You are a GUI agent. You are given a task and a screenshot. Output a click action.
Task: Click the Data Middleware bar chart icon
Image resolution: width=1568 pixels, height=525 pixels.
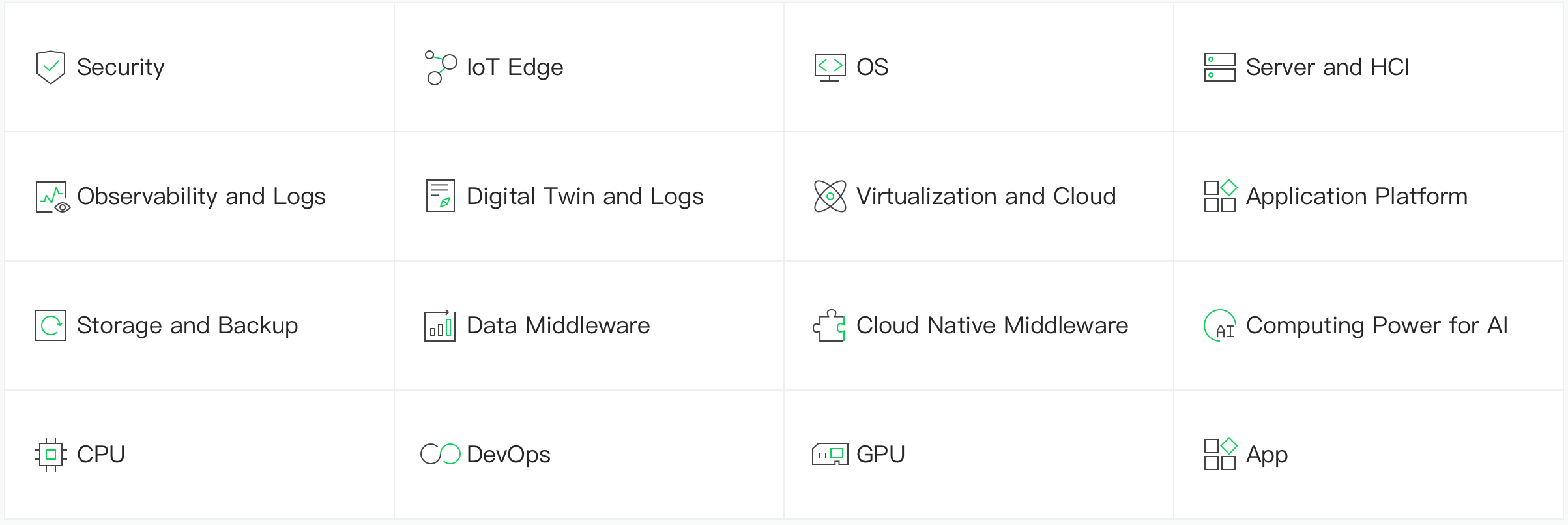click(x=440, y=325)
